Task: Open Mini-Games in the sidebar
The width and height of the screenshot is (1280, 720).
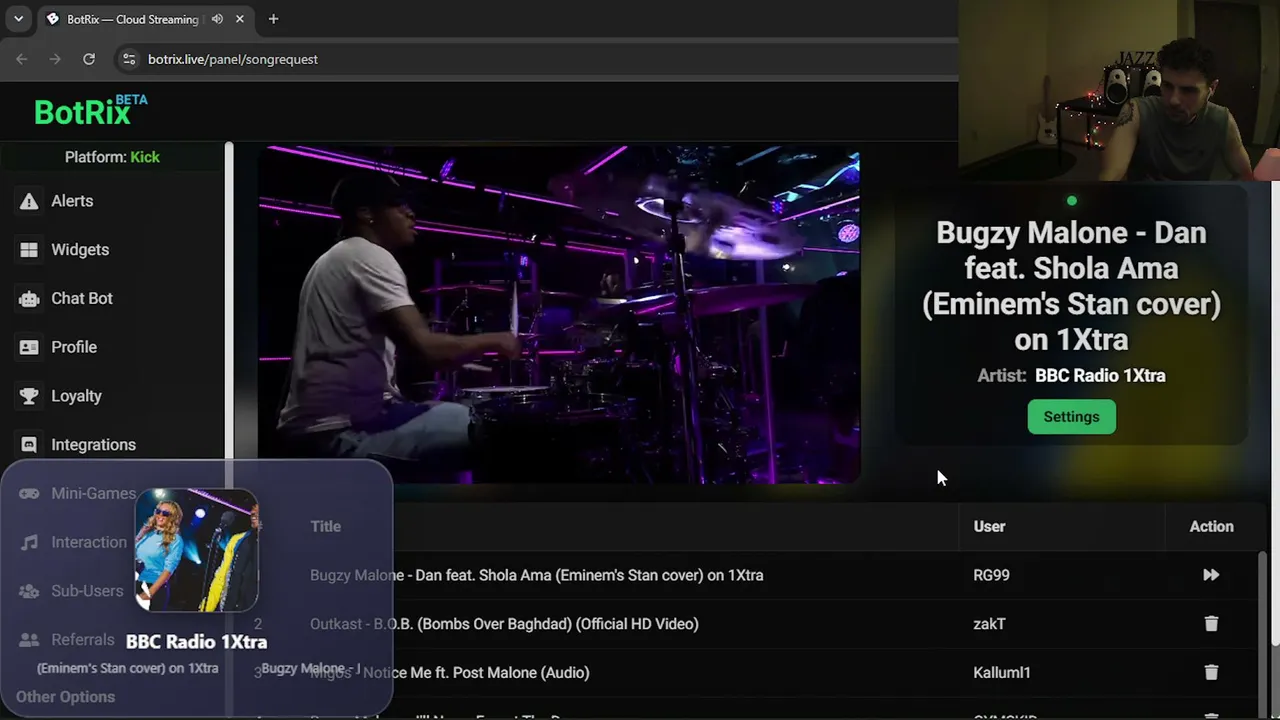Action: click(79, 494)
